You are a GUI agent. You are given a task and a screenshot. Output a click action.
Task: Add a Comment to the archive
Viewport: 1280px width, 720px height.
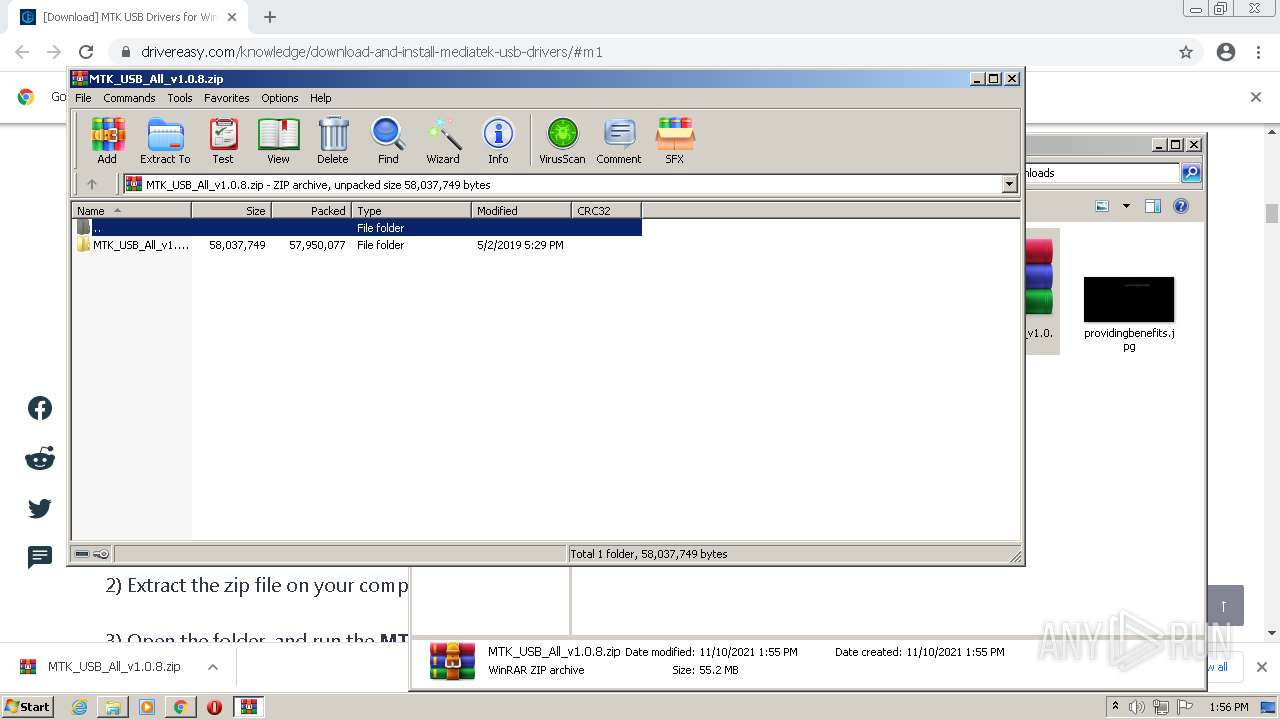[x=619, y=140]
